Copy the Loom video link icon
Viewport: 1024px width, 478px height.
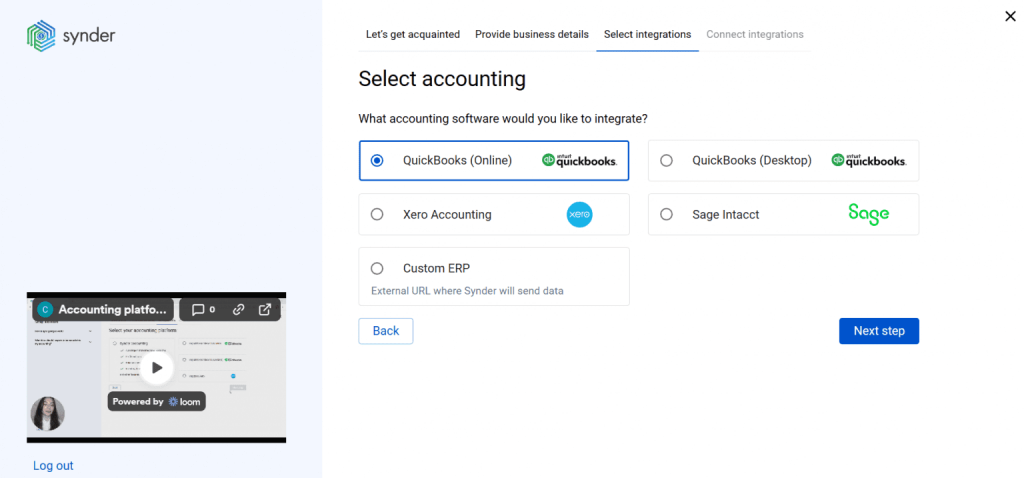point(238,310)
